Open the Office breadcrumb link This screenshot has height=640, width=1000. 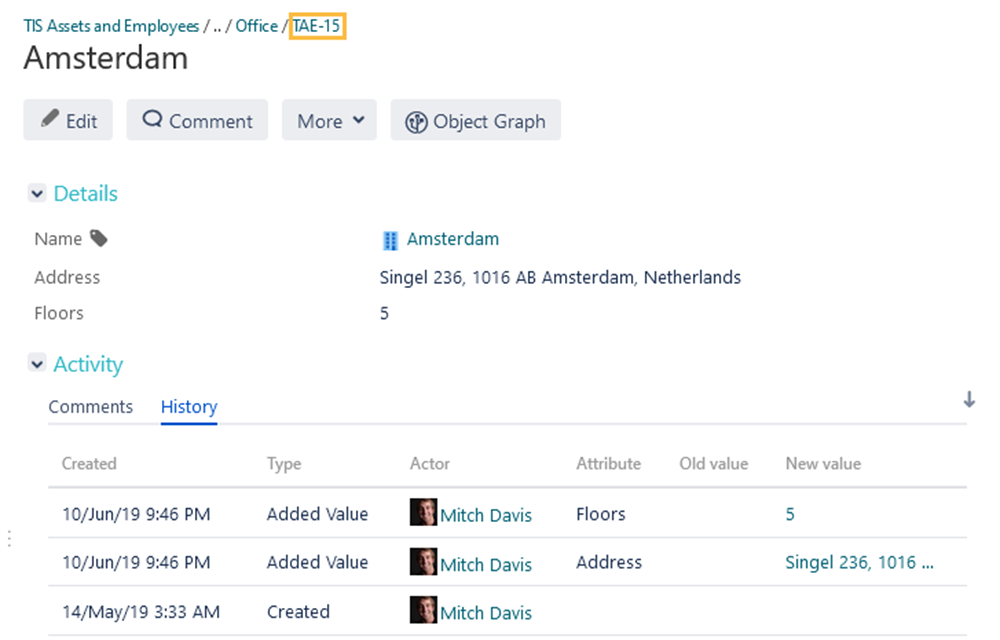256,26
